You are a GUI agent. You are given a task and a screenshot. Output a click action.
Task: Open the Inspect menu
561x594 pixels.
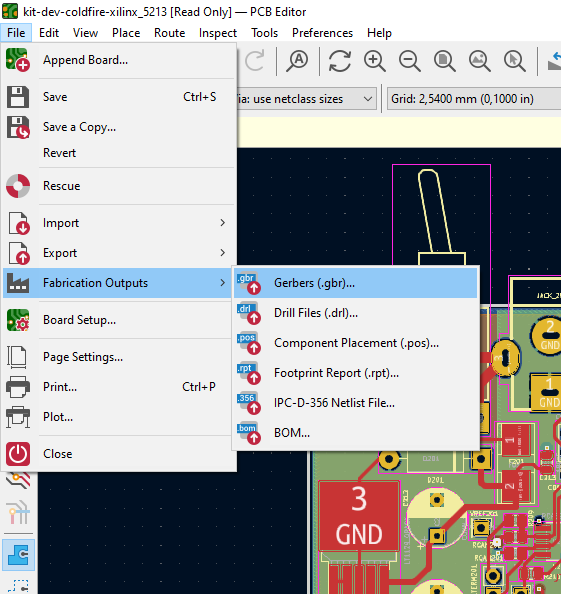click(x=218, y=33)
